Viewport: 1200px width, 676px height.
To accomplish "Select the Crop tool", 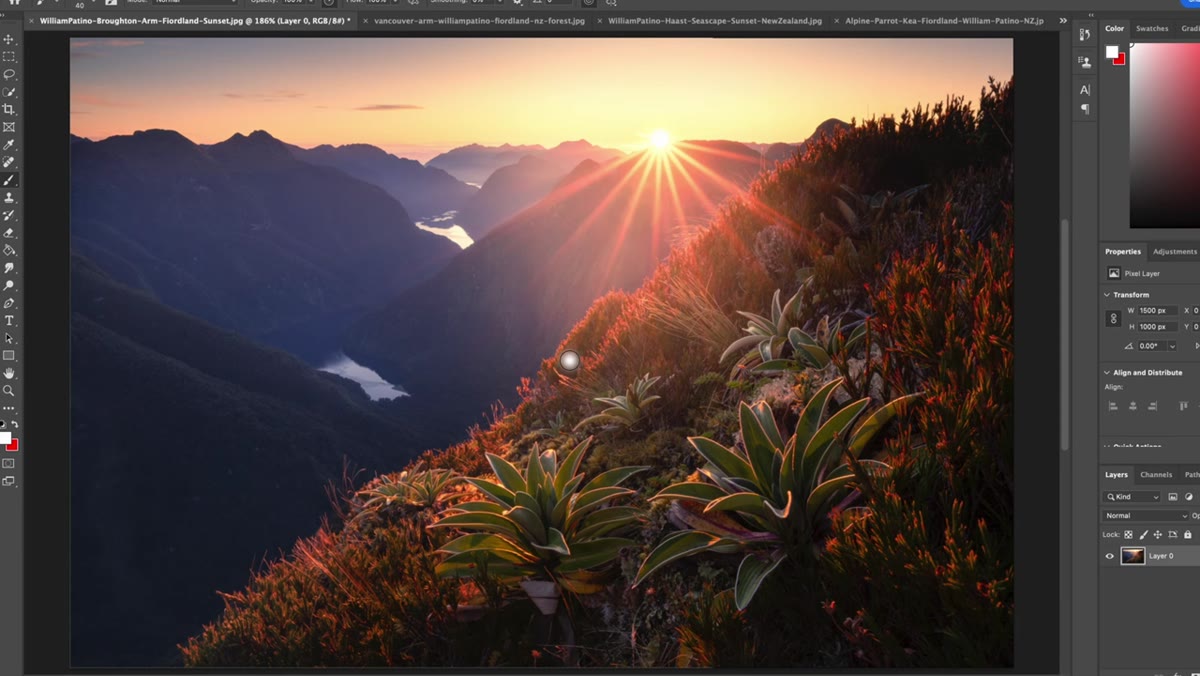I will click(9, 109).
